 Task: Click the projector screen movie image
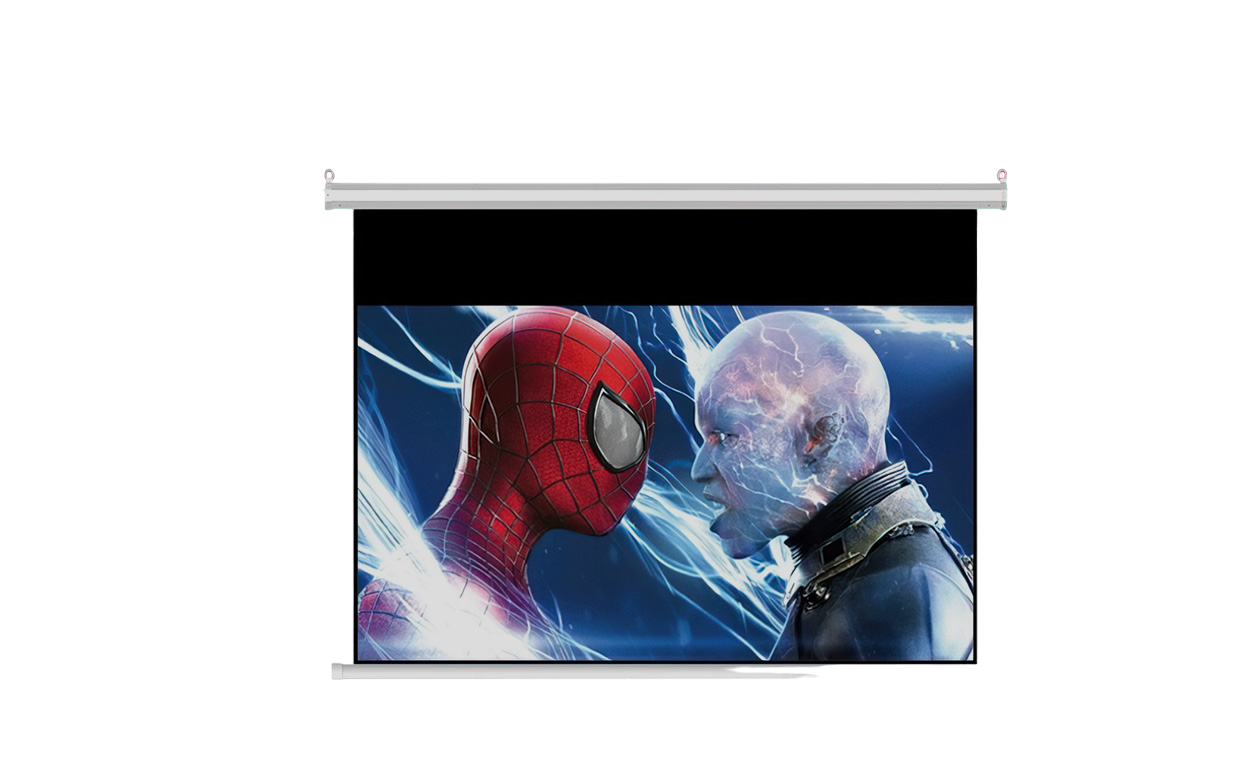(665, 483)
